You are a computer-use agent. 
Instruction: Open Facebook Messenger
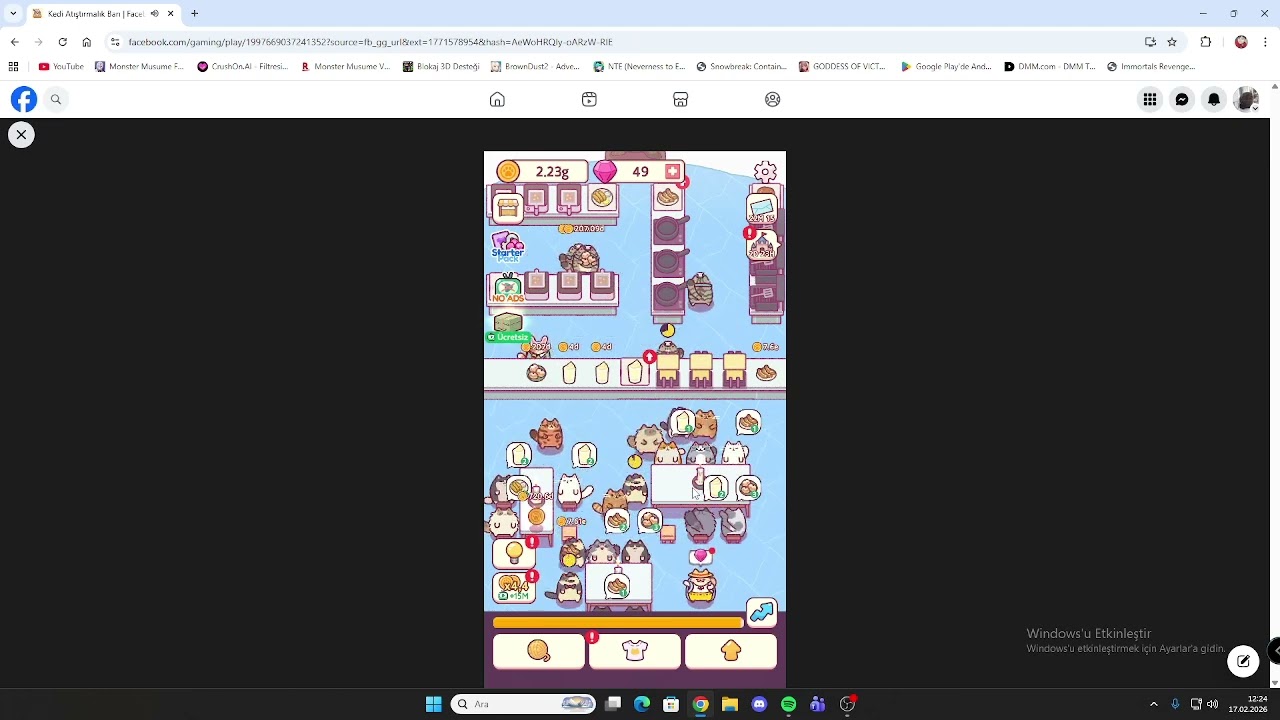[x=1182, y=99]
